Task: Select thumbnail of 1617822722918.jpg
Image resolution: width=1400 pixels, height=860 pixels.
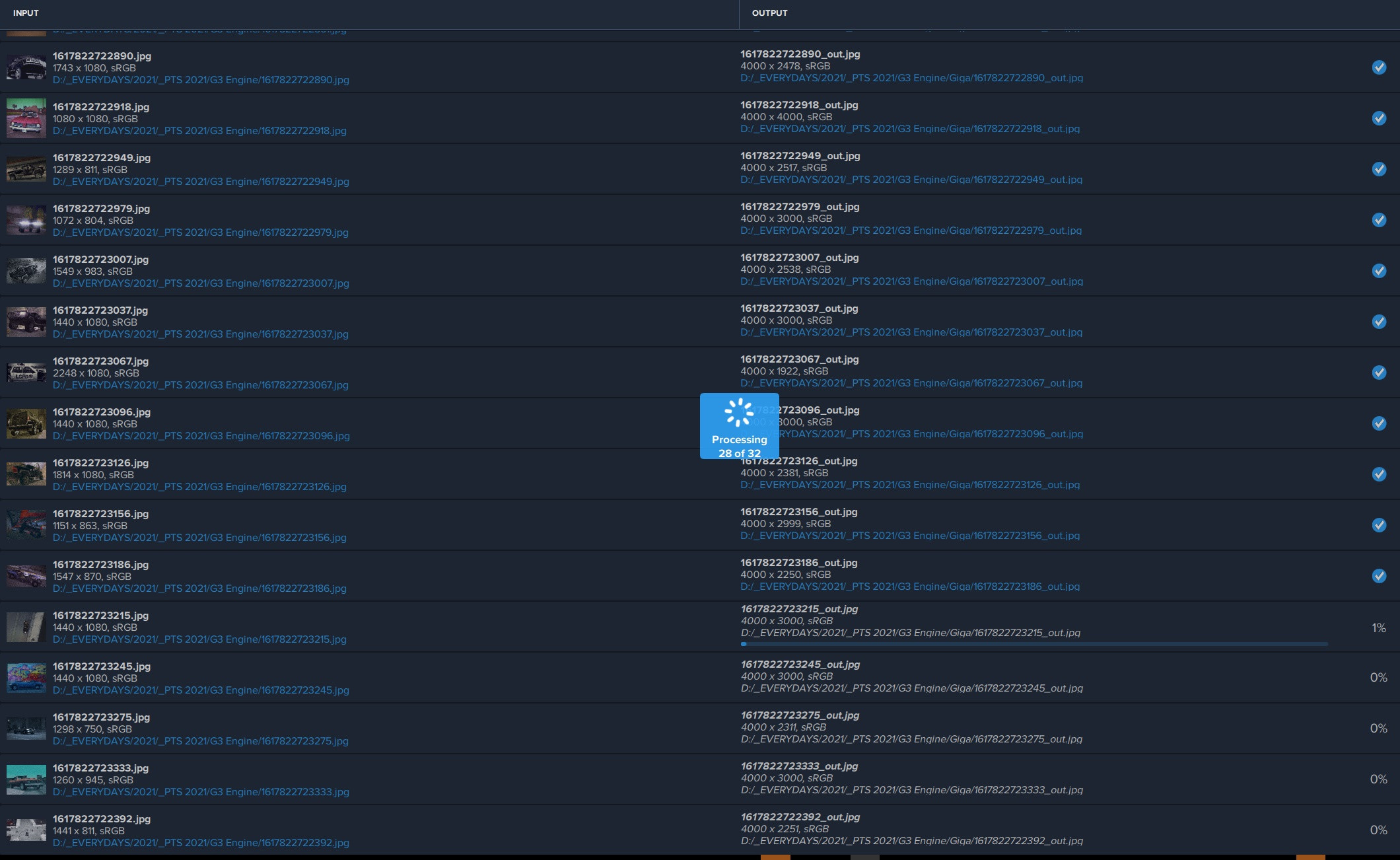Action: (26, 118)
